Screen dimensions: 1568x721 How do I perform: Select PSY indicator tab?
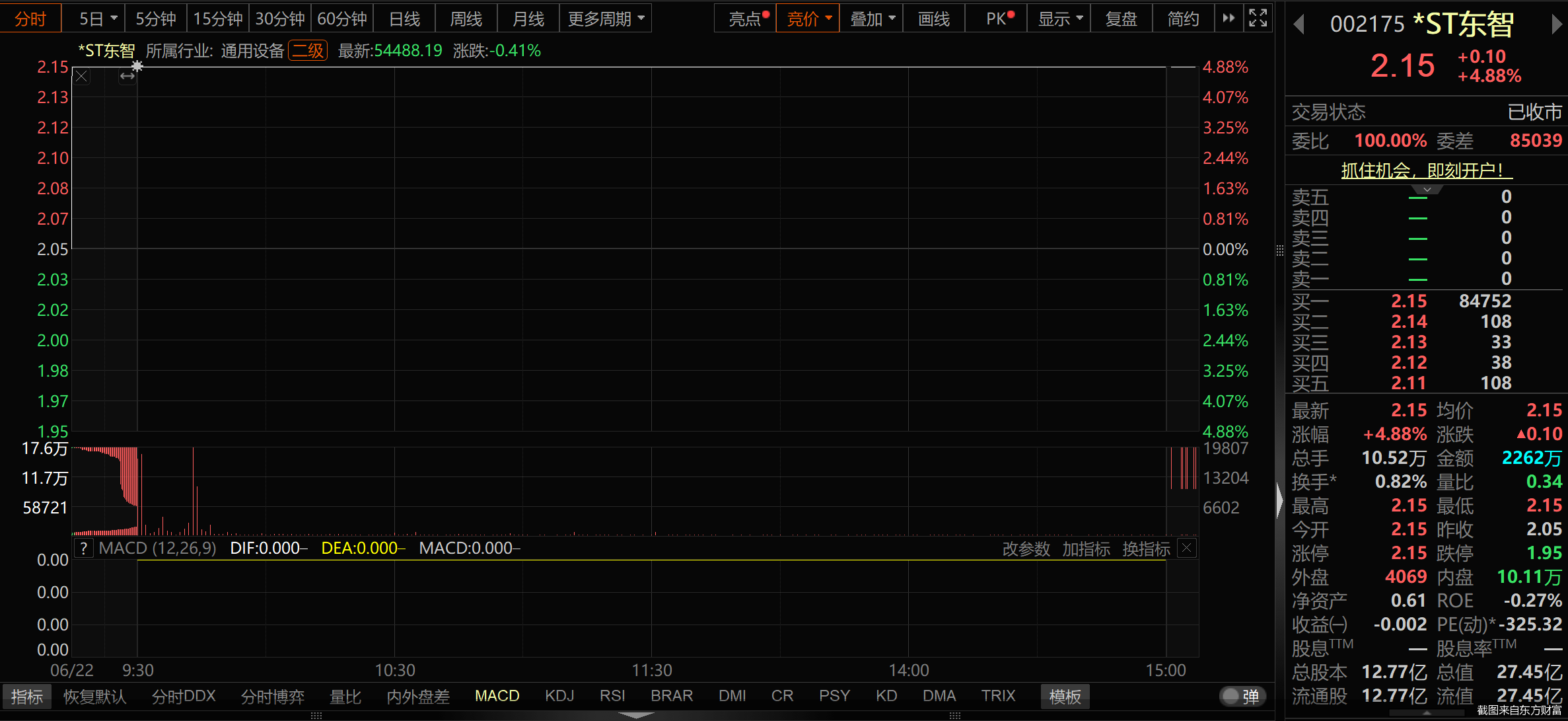834,696
